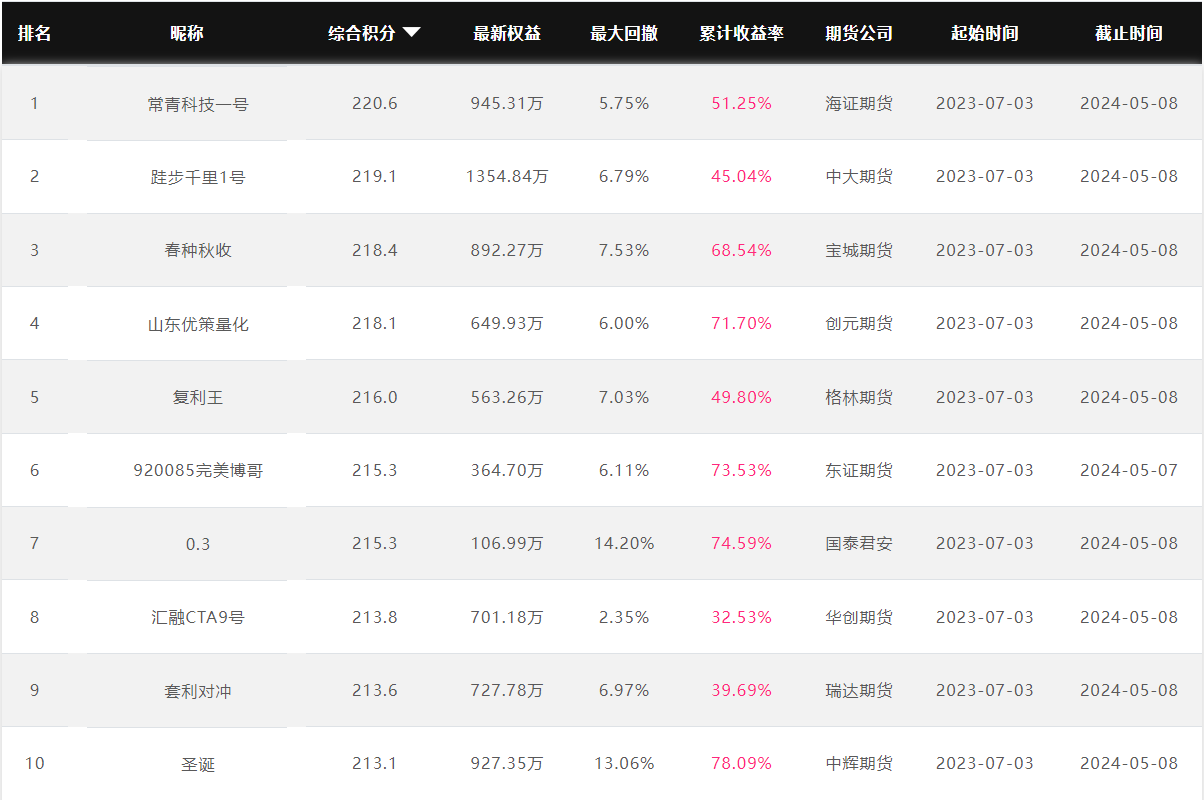Image resolution: width=1204 pixels, height=800 pixels.
Task: Sort by the 综合积分 descending arrow
Action: coord(411,33)
